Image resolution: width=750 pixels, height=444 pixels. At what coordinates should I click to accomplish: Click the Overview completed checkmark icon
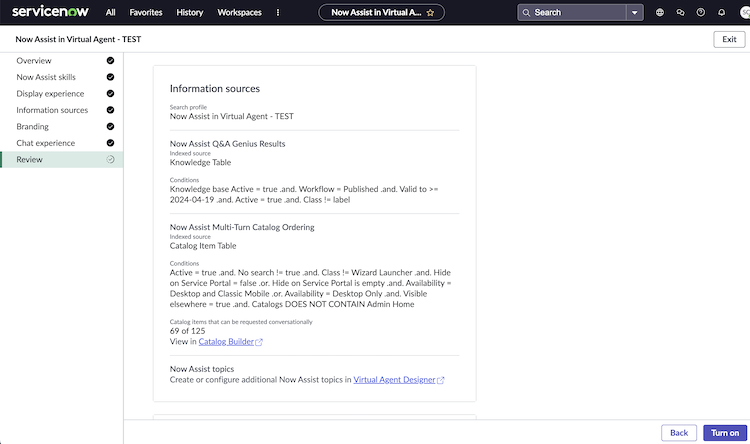click(x=110, y=60)
